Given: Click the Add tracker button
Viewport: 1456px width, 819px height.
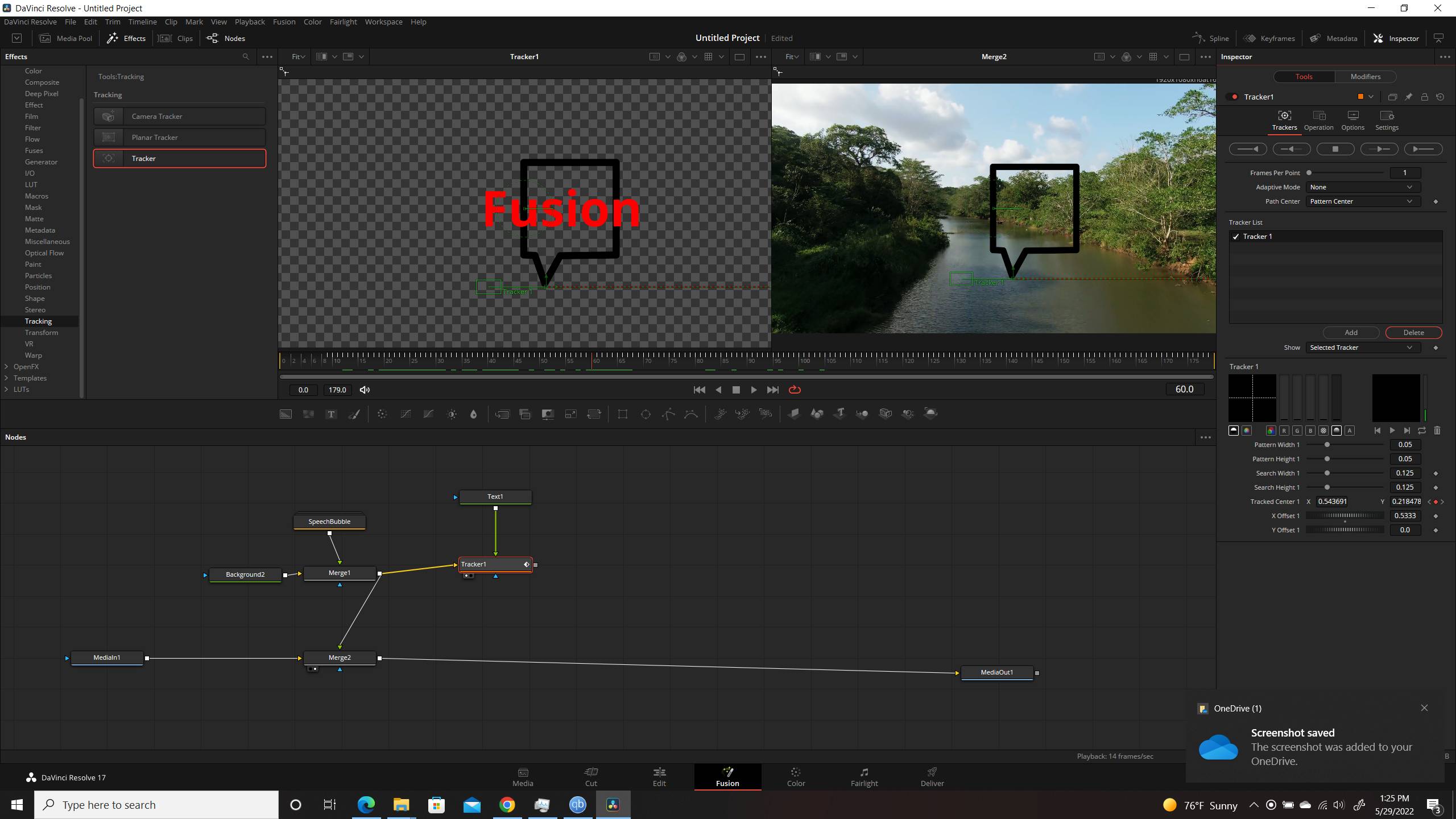Looking at the screenshot, I should 1351,333.
